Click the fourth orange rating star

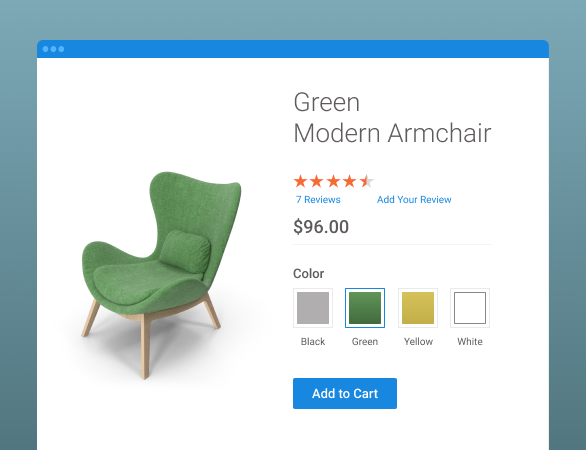coord(349,181)
